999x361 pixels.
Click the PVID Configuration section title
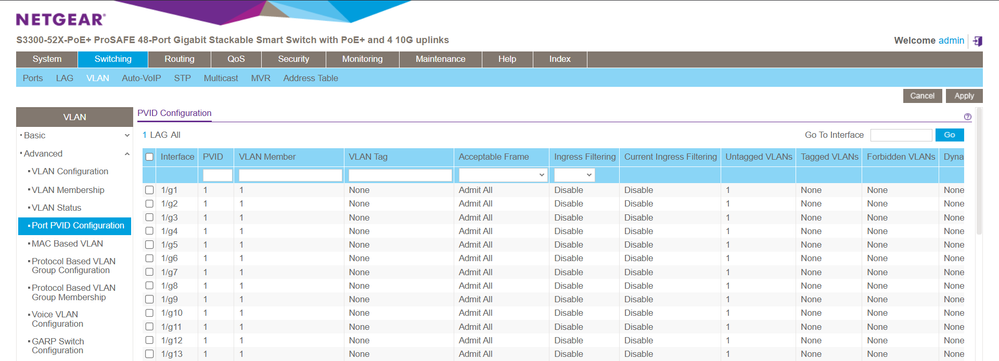175,113
